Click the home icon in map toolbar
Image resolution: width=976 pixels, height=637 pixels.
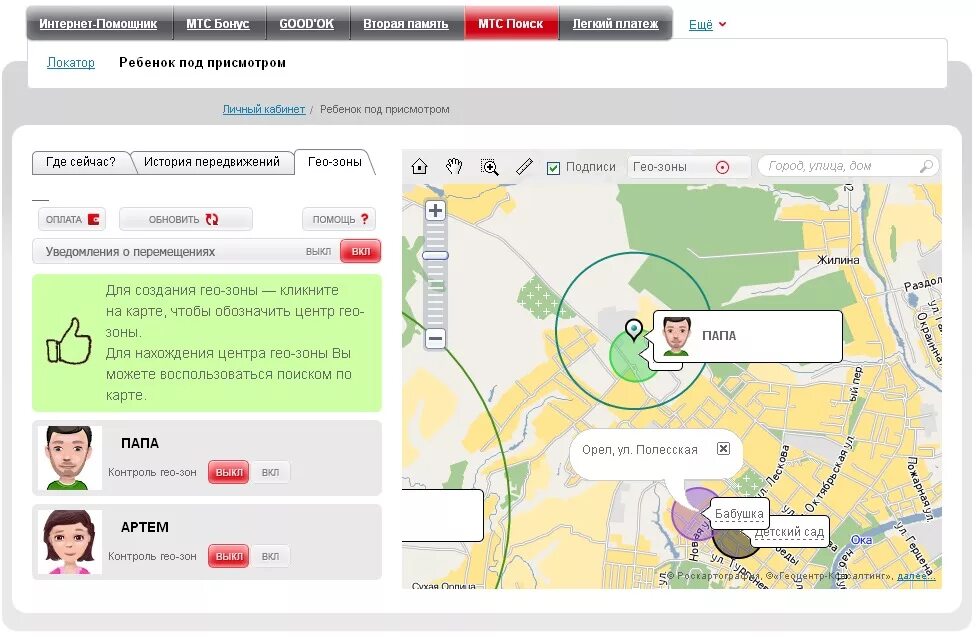420,166
